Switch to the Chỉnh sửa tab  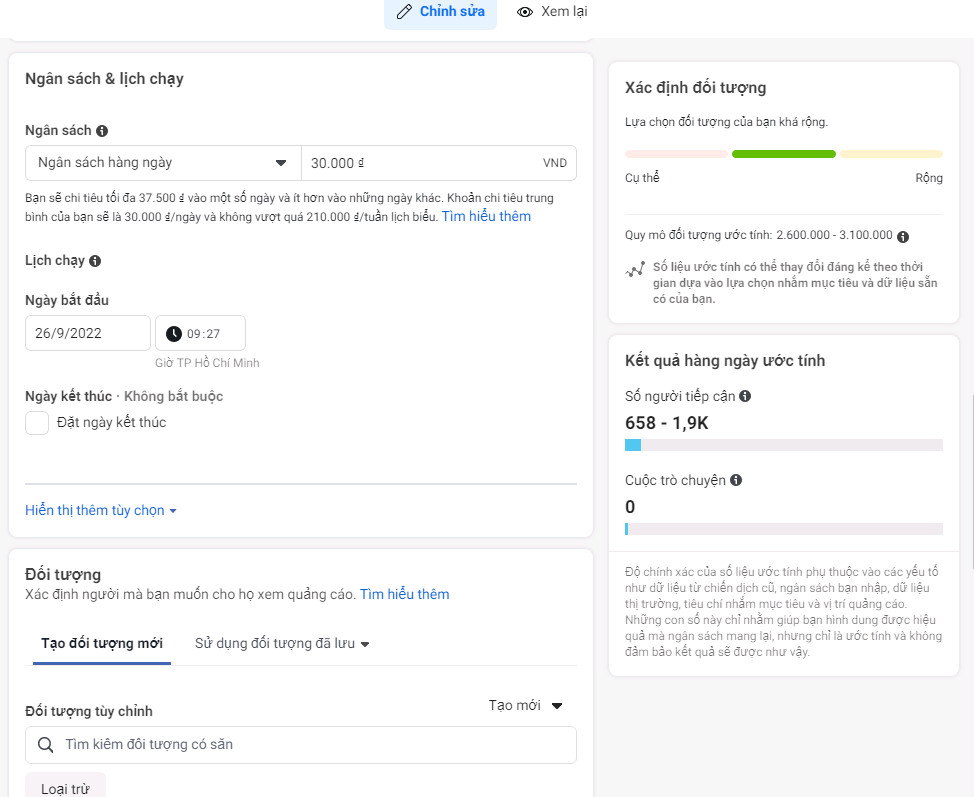click(x=440, y=12)
